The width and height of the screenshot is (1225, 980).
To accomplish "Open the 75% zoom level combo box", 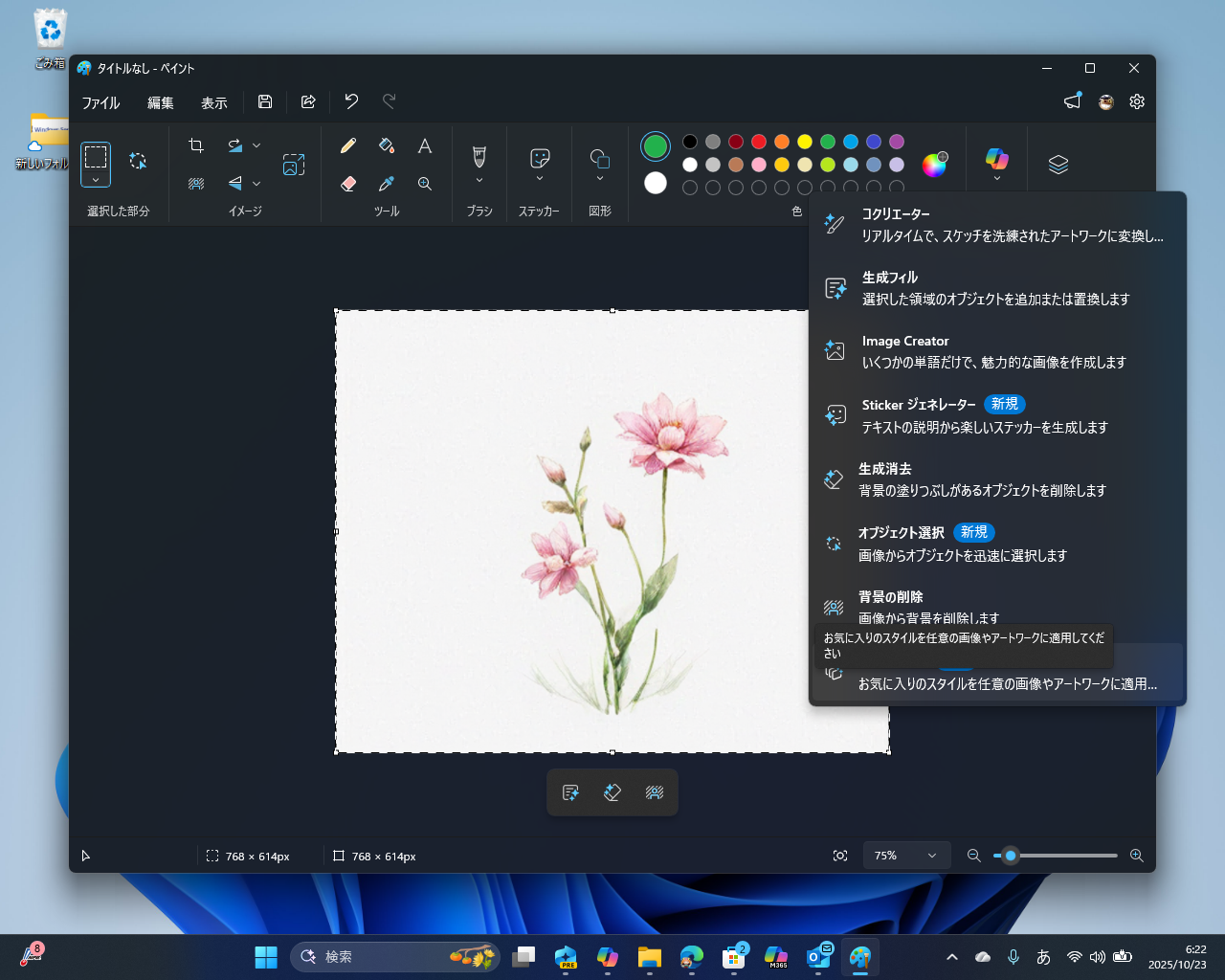I will point(905,856).
